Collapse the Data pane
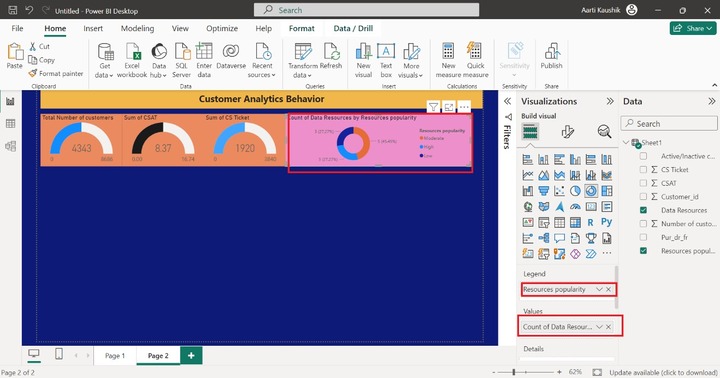The width and height of the screenshot is (720, 378). 711,101
